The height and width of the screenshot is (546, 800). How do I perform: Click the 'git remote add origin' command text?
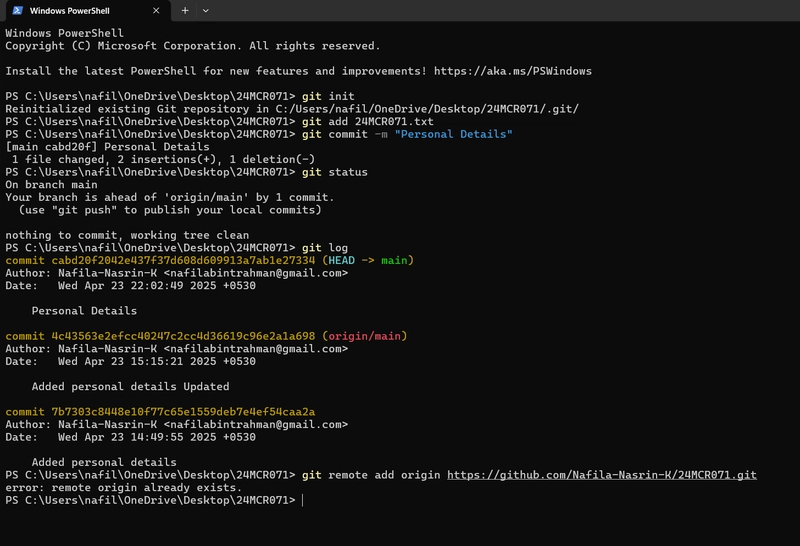(x=371, y=475)
